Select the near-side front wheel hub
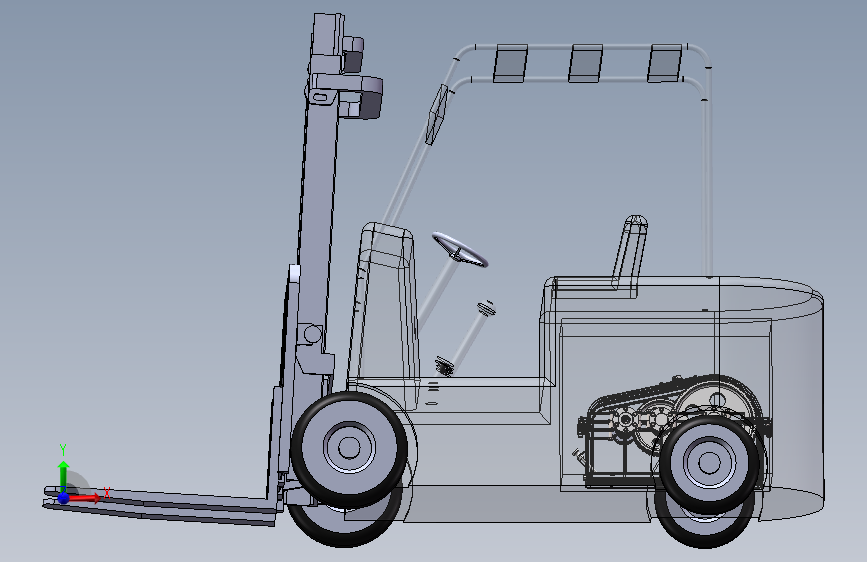The image size is (867, 562). 349,447
